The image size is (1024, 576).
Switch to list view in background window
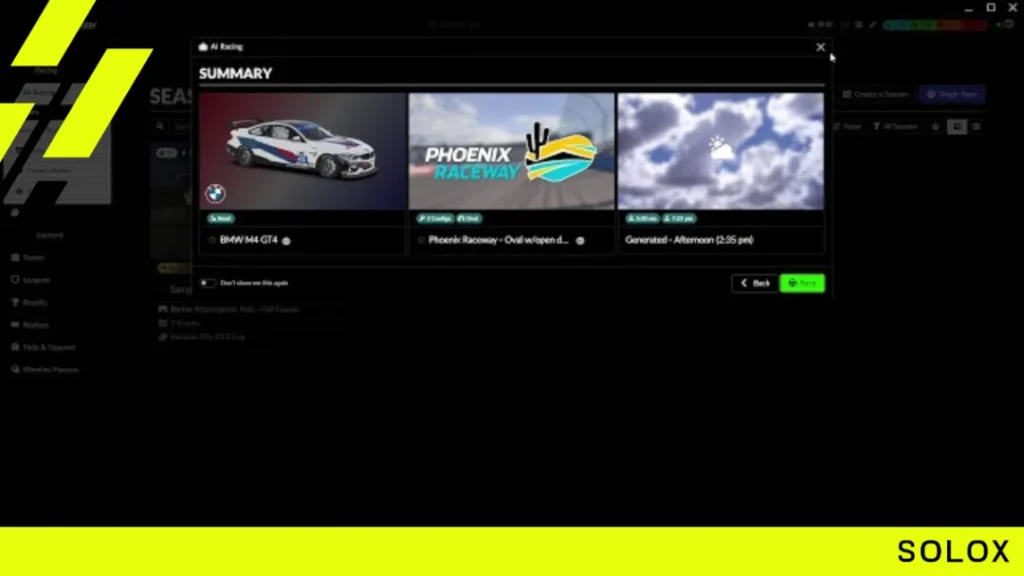point(976,126)
